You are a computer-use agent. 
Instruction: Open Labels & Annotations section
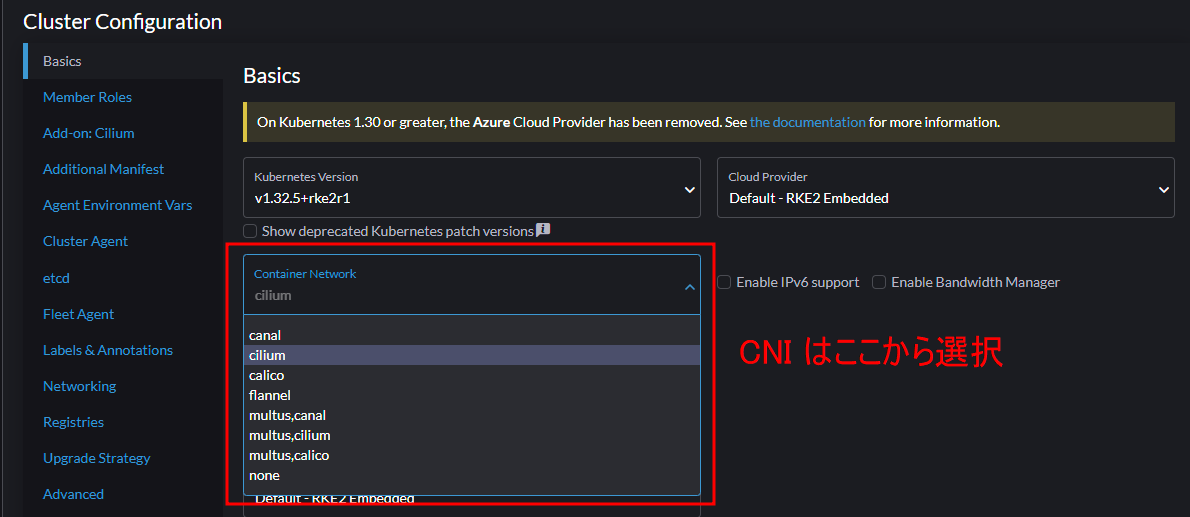pyautogui.click(x=108, y=350)
